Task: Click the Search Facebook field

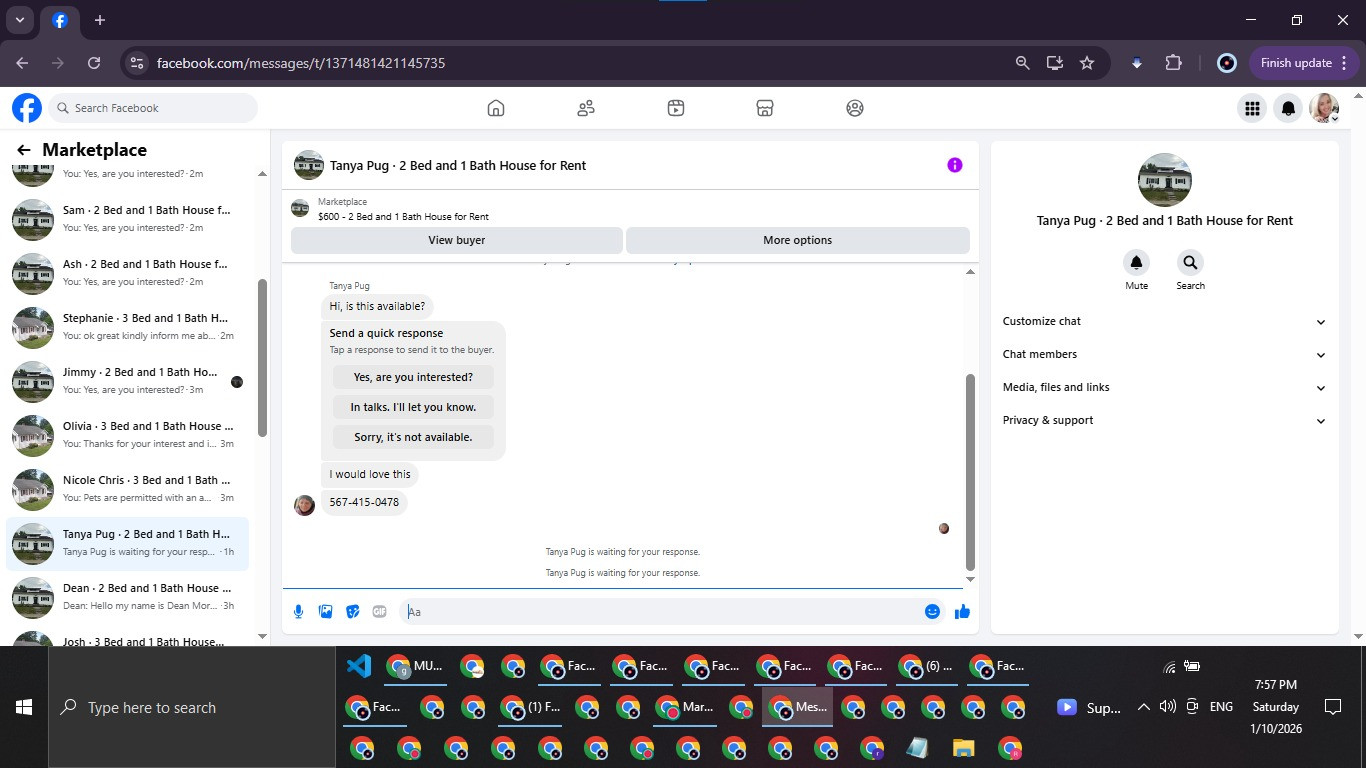Action: [153, 108]
